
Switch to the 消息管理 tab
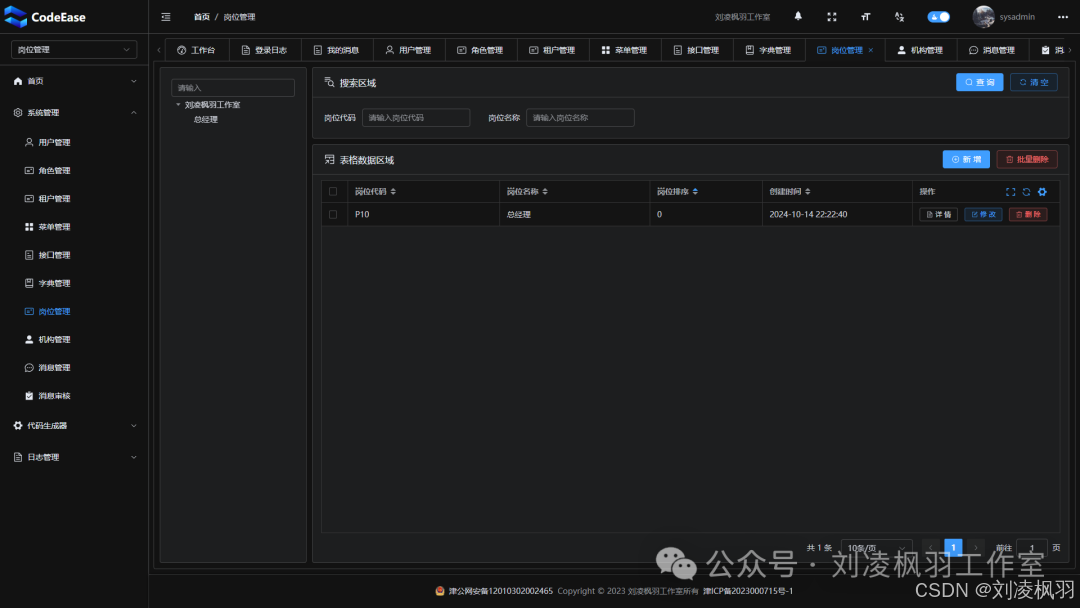[993, 50]
